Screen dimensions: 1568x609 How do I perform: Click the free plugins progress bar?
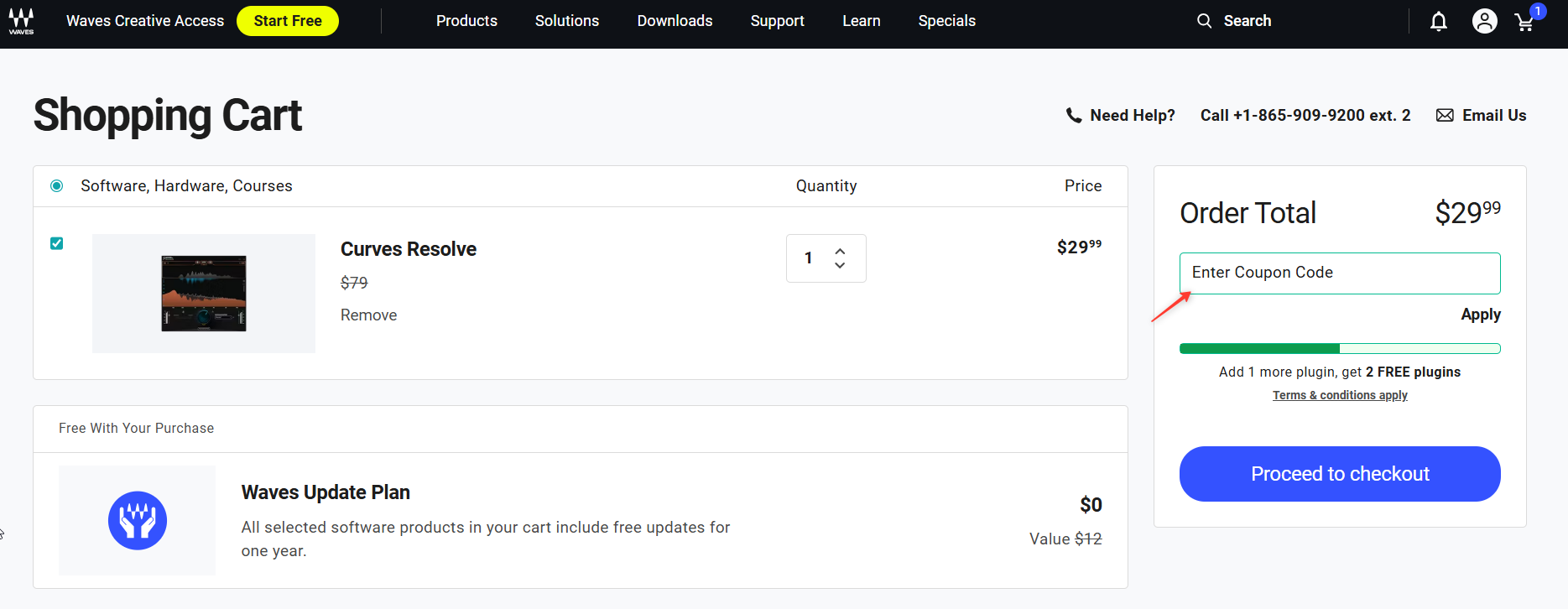tap(1339, 349)
